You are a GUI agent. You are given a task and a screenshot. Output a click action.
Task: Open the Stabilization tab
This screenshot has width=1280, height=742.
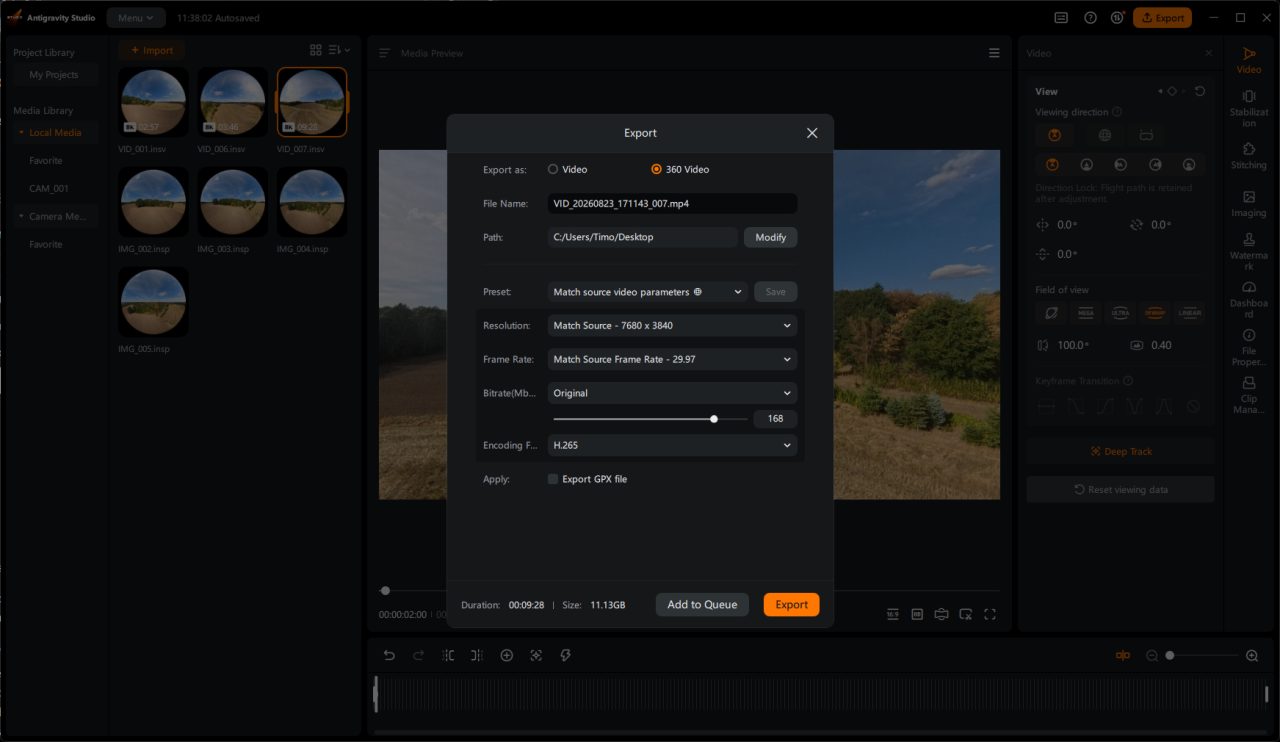1249,109
